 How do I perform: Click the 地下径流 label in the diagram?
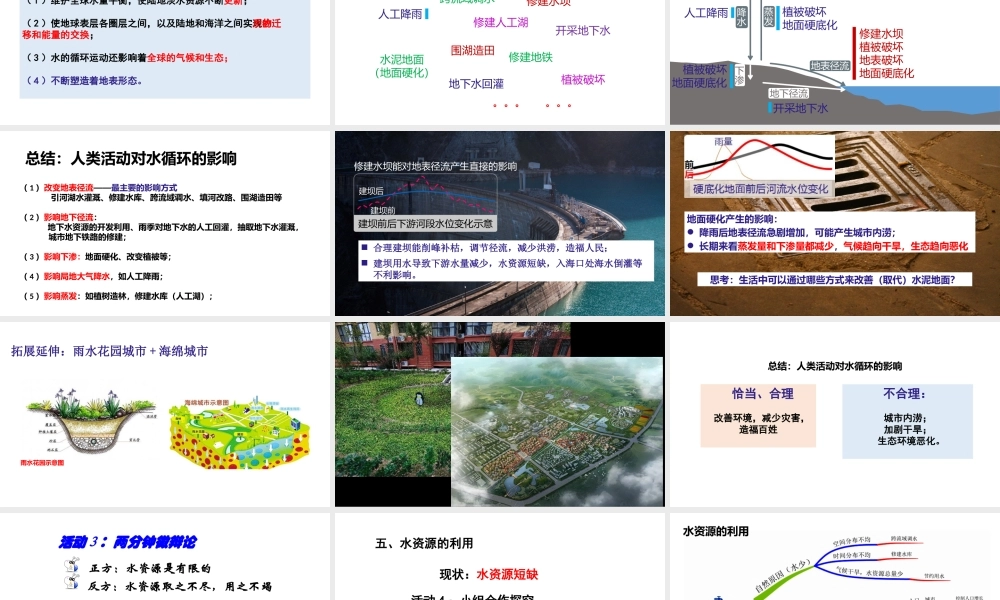coord(788,93)
